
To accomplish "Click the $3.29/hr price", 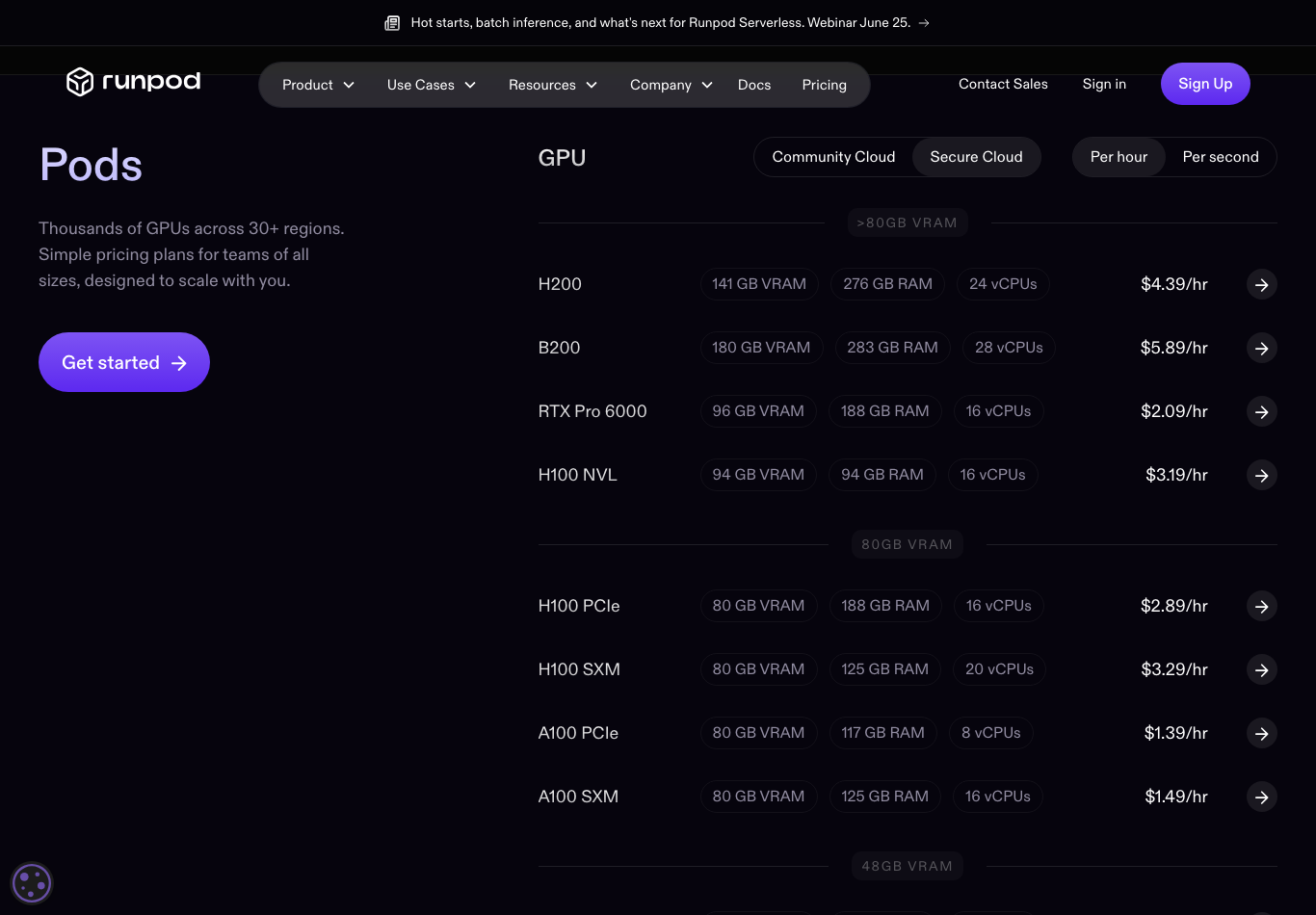I will coord(1174,669).
